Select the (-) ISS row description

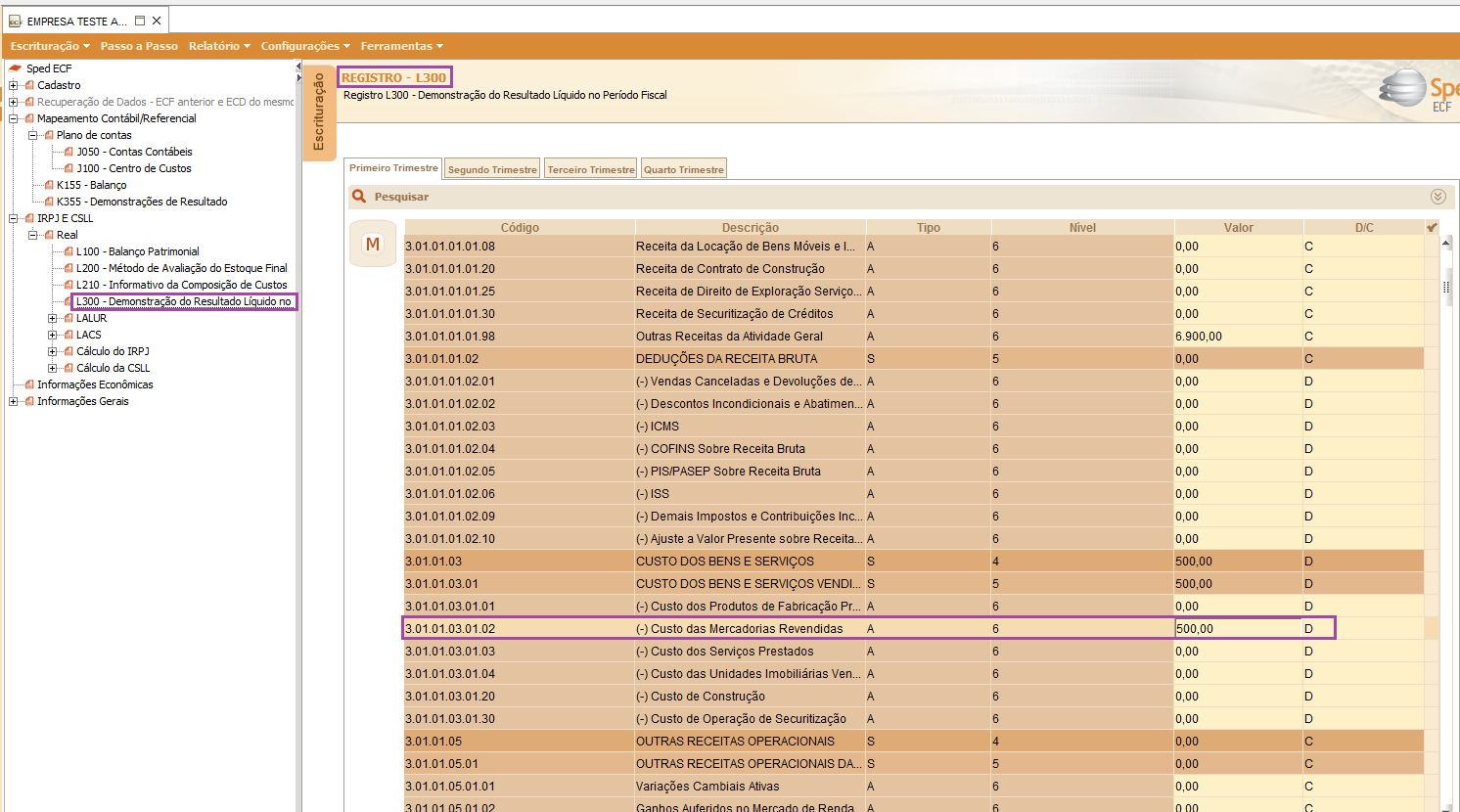pyautogui.click(x=653, y=494)
